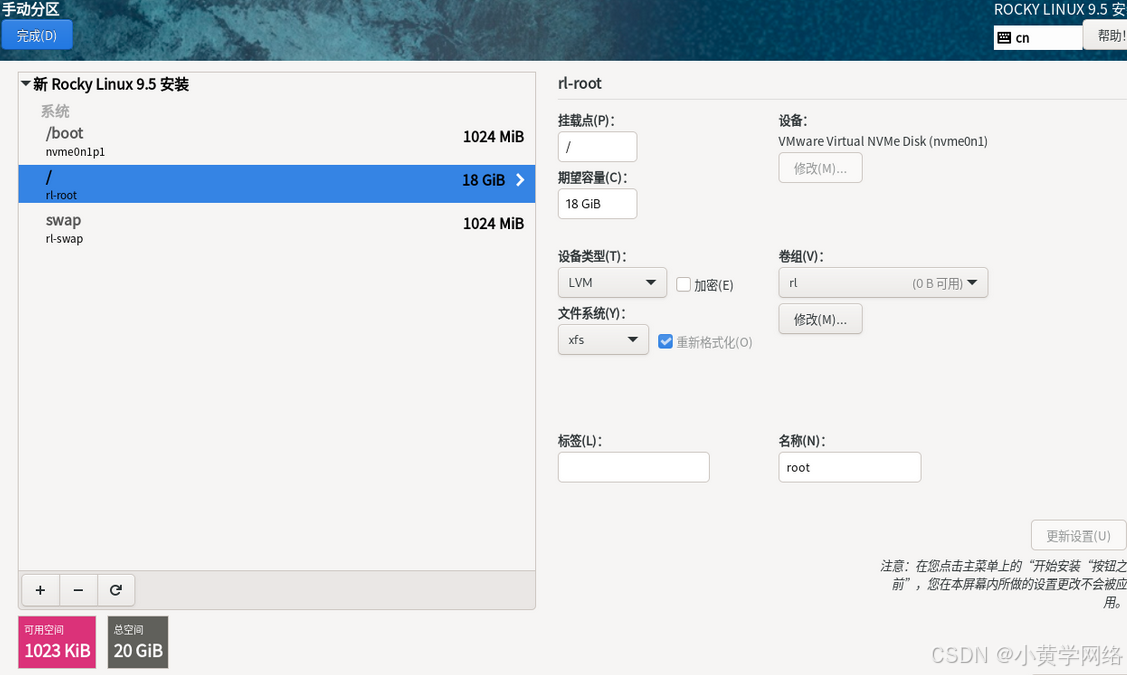This screenshot has height=675, width=1127.
Task: Open the rl volume group dropdown
Action: coord(883,283)
